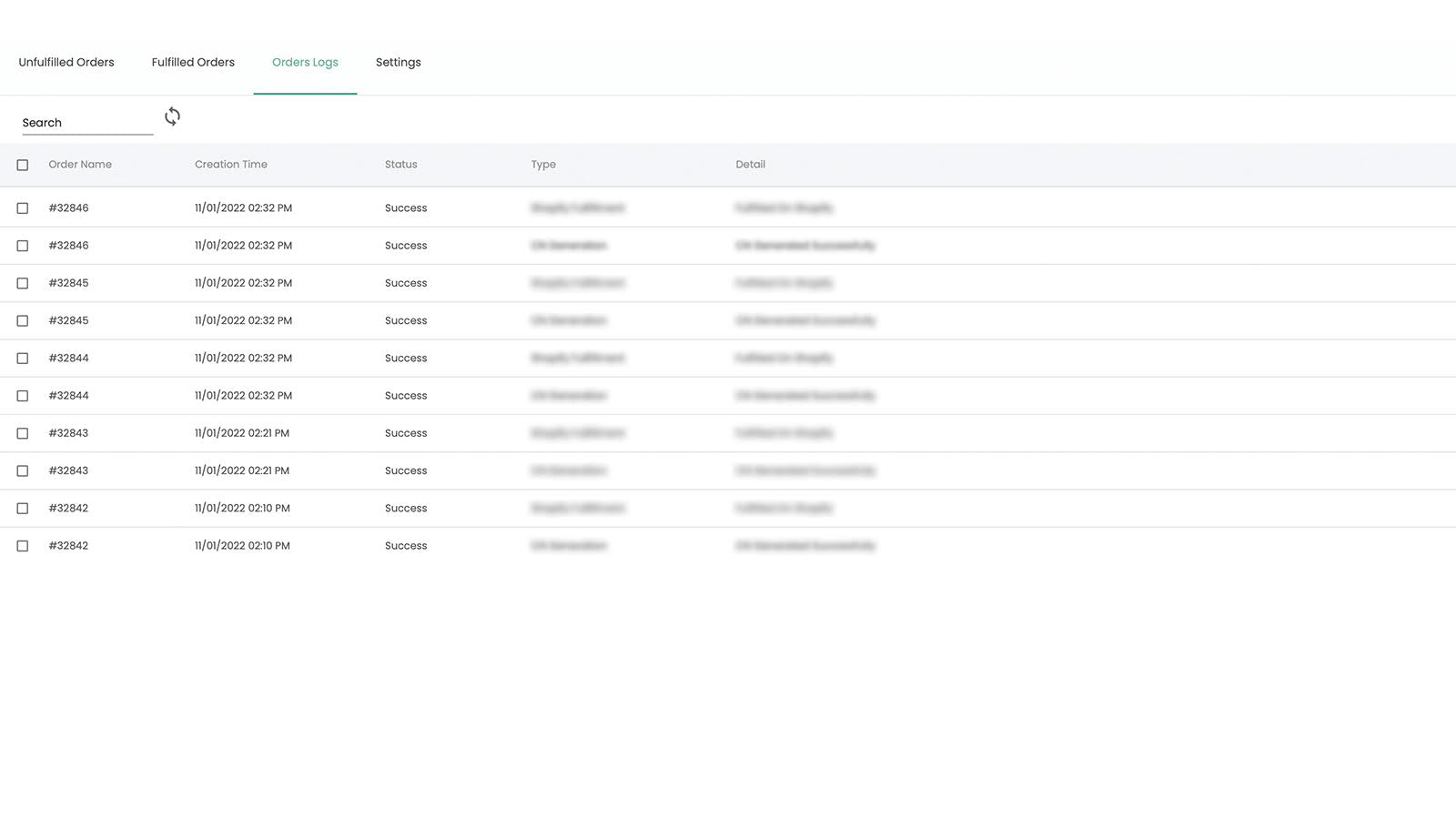Screen dimensions: 1456x819
Task: Select the Orders Logs tab
Action: click(305, 62)
